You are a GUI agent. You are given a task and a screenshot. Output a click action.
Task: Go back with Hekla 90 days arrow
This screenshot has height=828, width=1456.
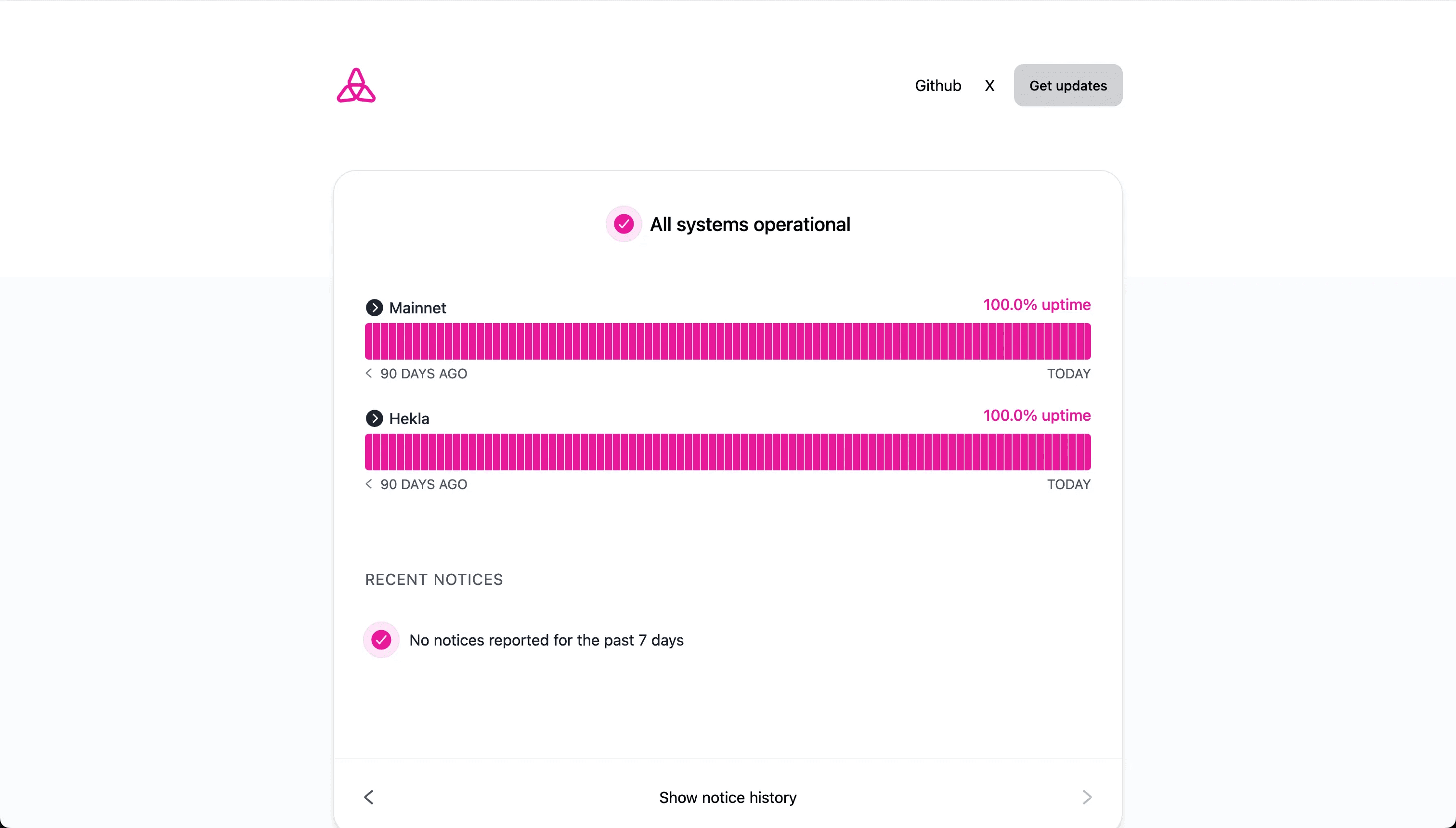369,484
